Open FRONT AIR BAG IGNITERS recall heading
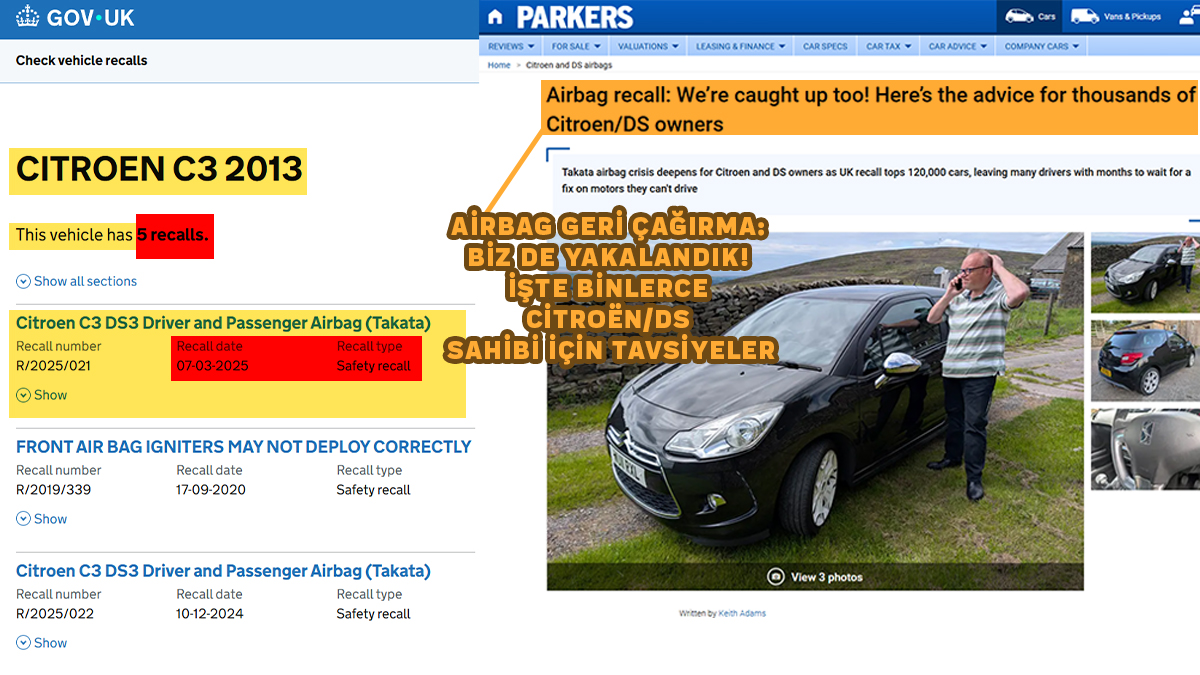The image size is (1200, 675). coord(243,447)
